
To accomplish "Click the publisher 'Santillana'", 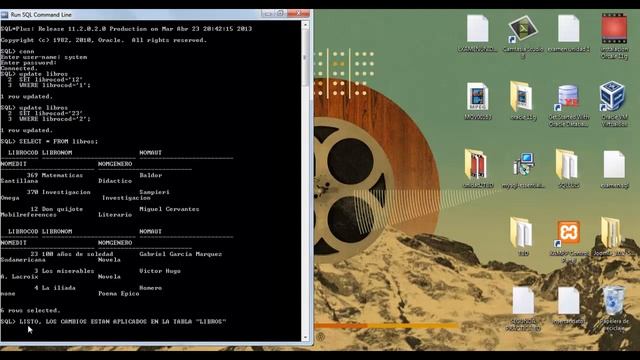I will [19, 181].
